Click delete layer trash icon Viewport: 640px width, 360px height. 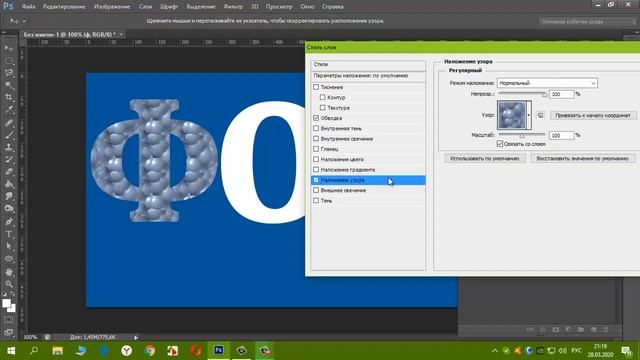(606, 329)
